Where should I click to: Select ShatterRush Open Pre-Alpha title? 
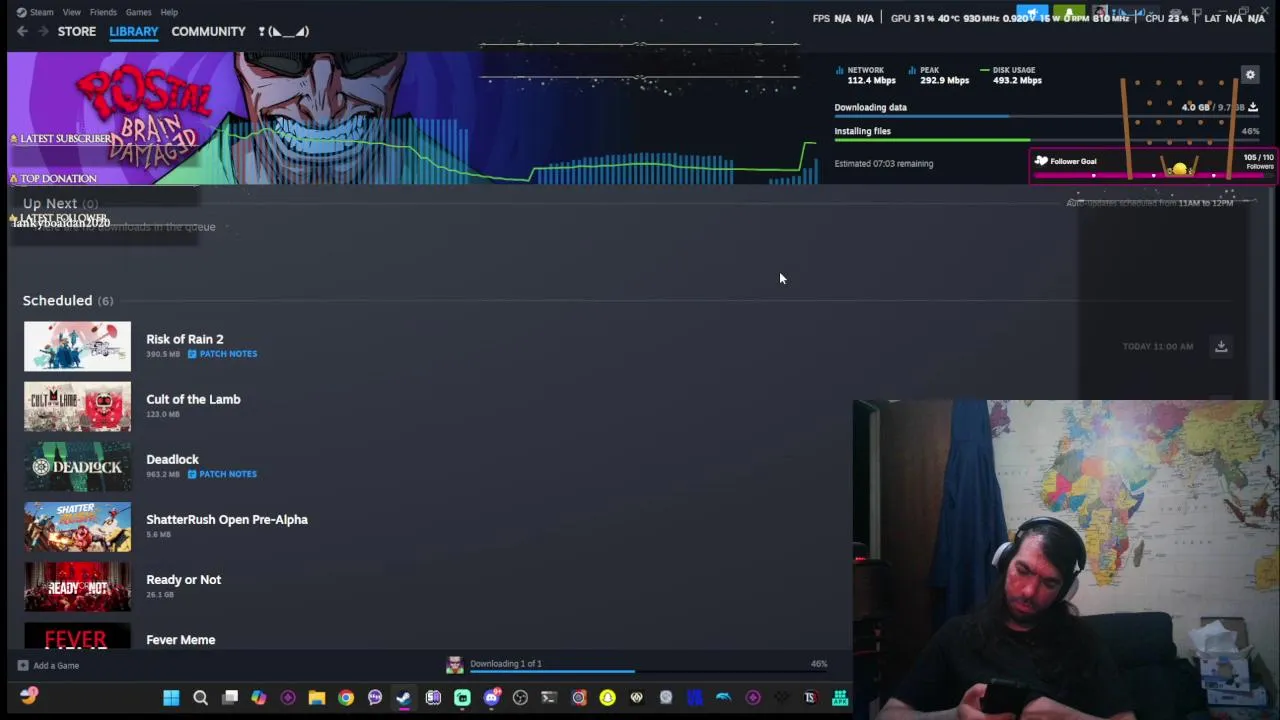pos(227,519)
